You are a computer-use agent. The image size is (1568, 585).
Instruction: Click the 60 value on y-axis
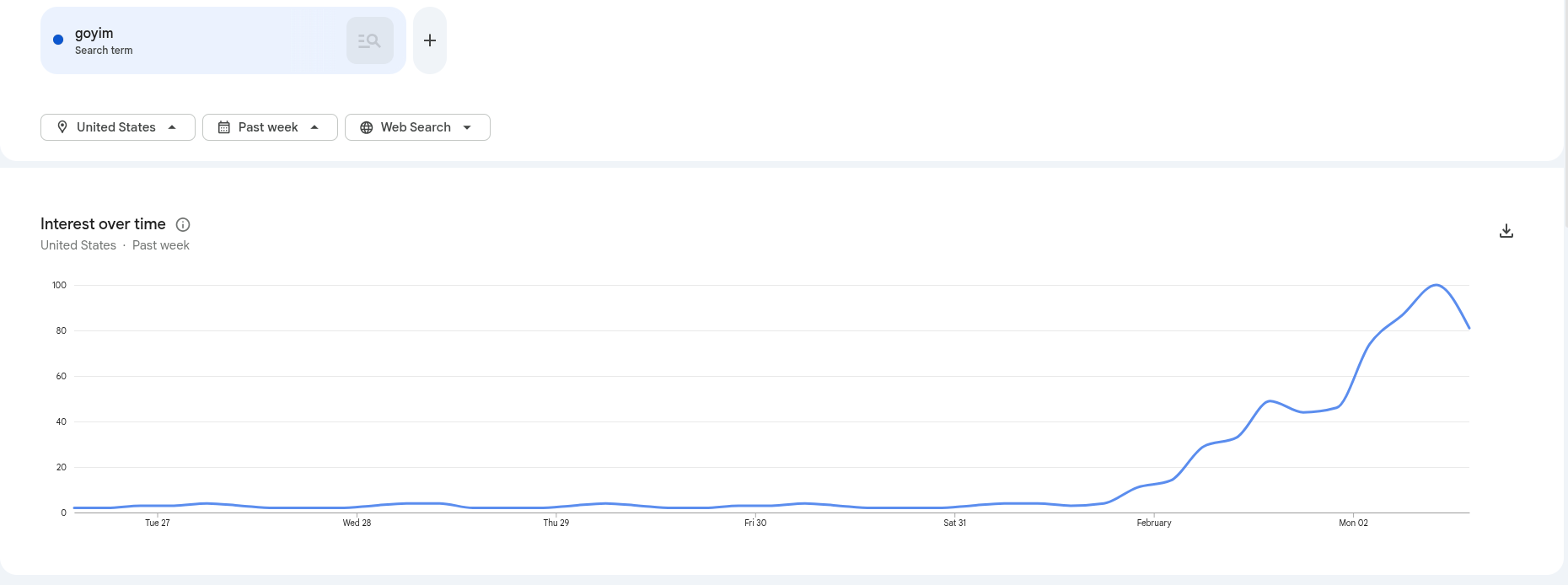pyautogui.click(x=61, y=376)
